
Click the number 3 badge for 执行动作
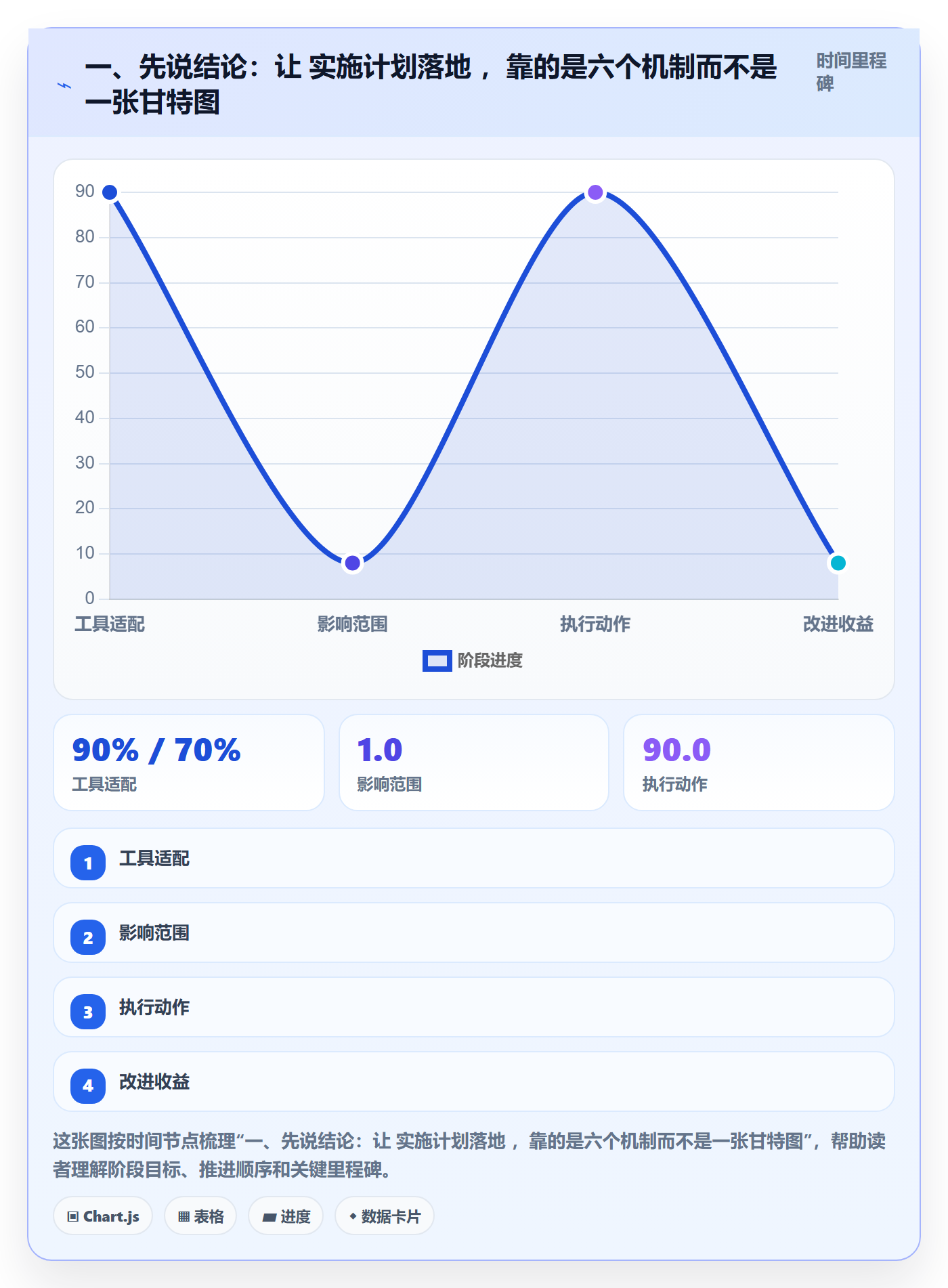point(88,1012)
